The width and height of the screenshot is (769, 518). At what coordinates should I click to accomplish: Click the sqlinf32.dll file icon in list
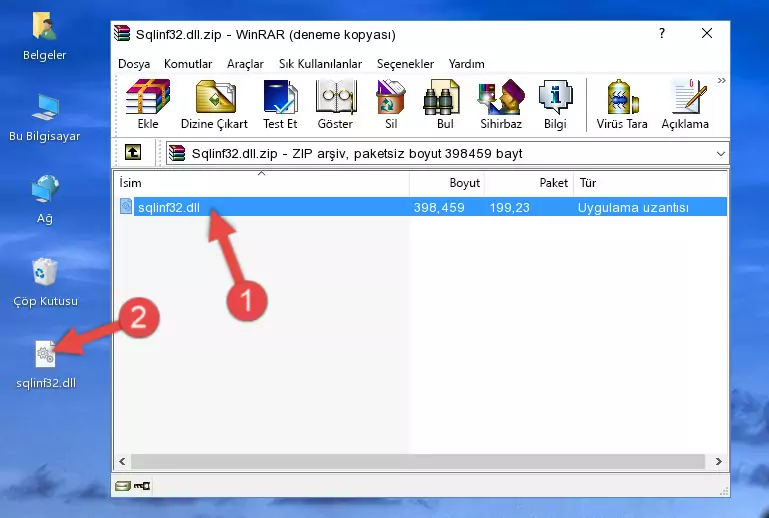[126, 207]
